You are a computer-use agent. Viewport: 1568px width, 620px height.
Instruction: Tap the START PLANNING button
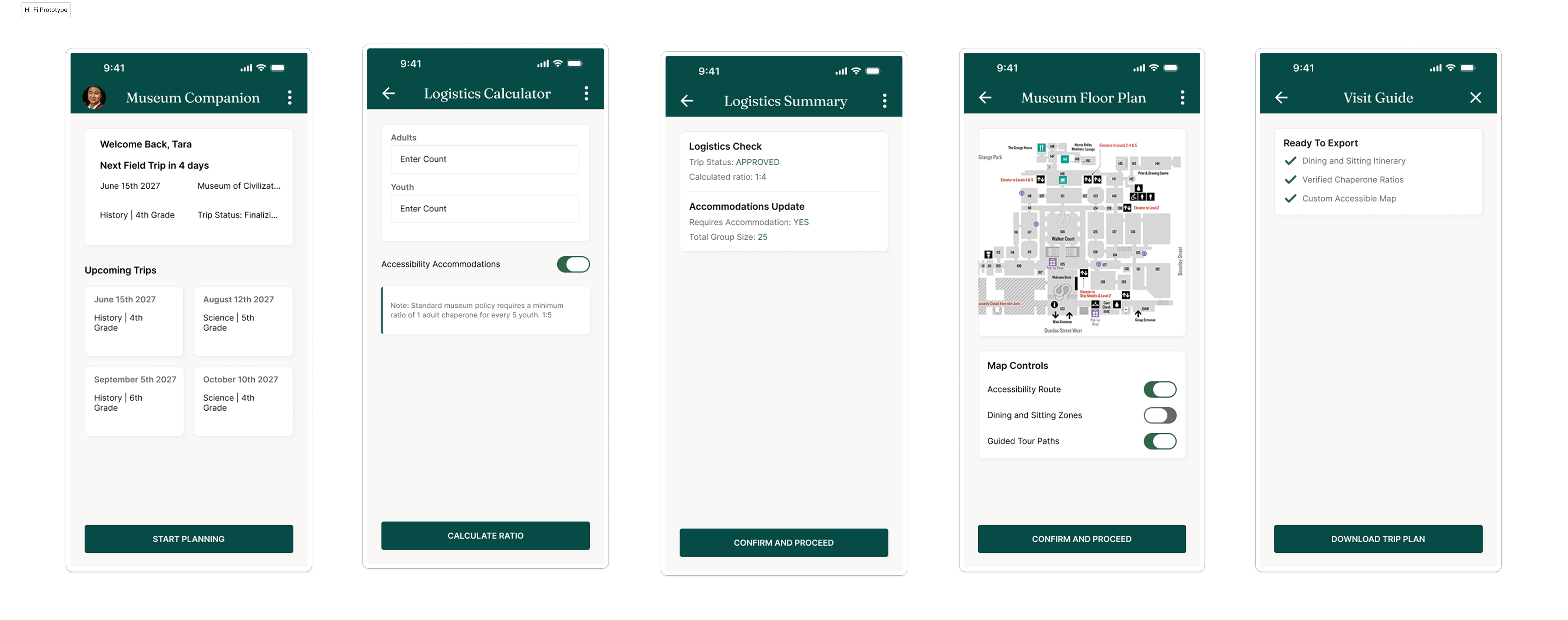[x=189, y=539]
